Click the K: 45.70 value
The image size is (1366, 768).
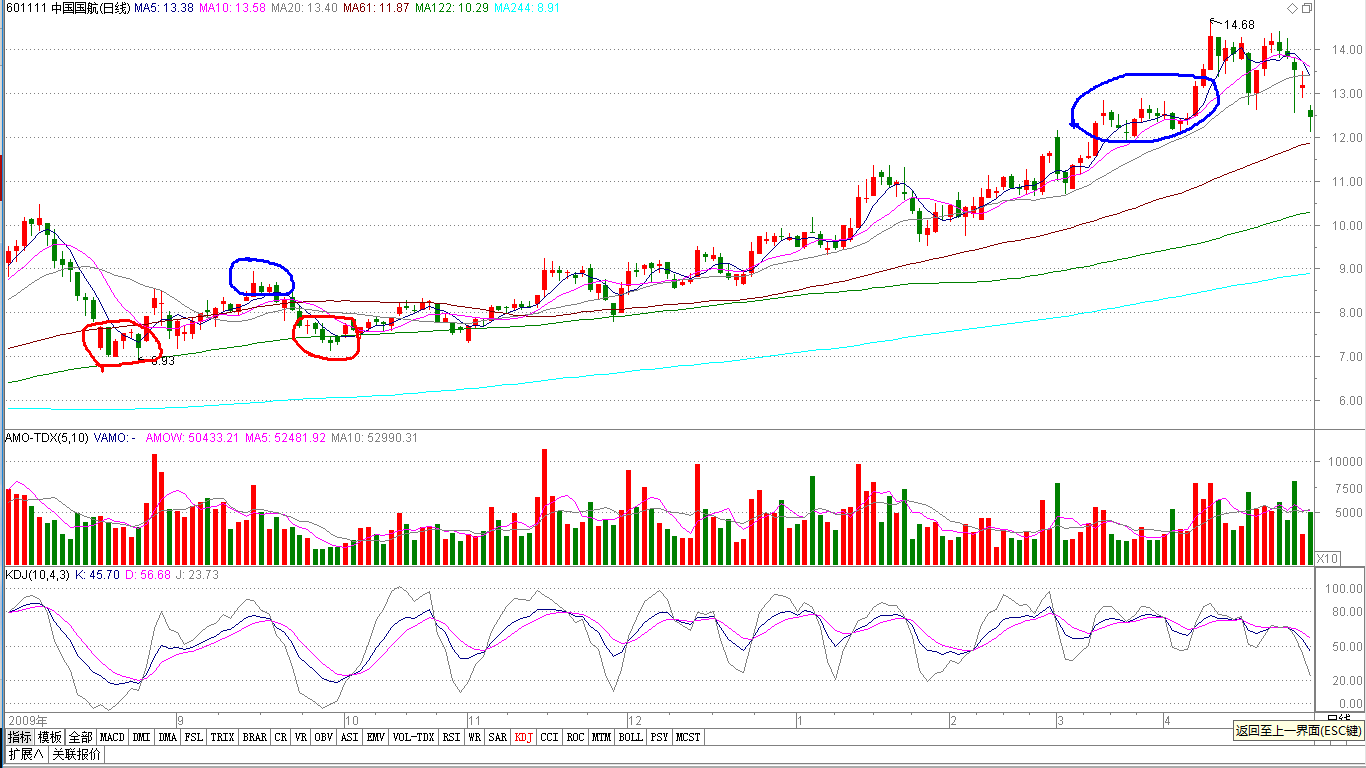click(98, 575)
